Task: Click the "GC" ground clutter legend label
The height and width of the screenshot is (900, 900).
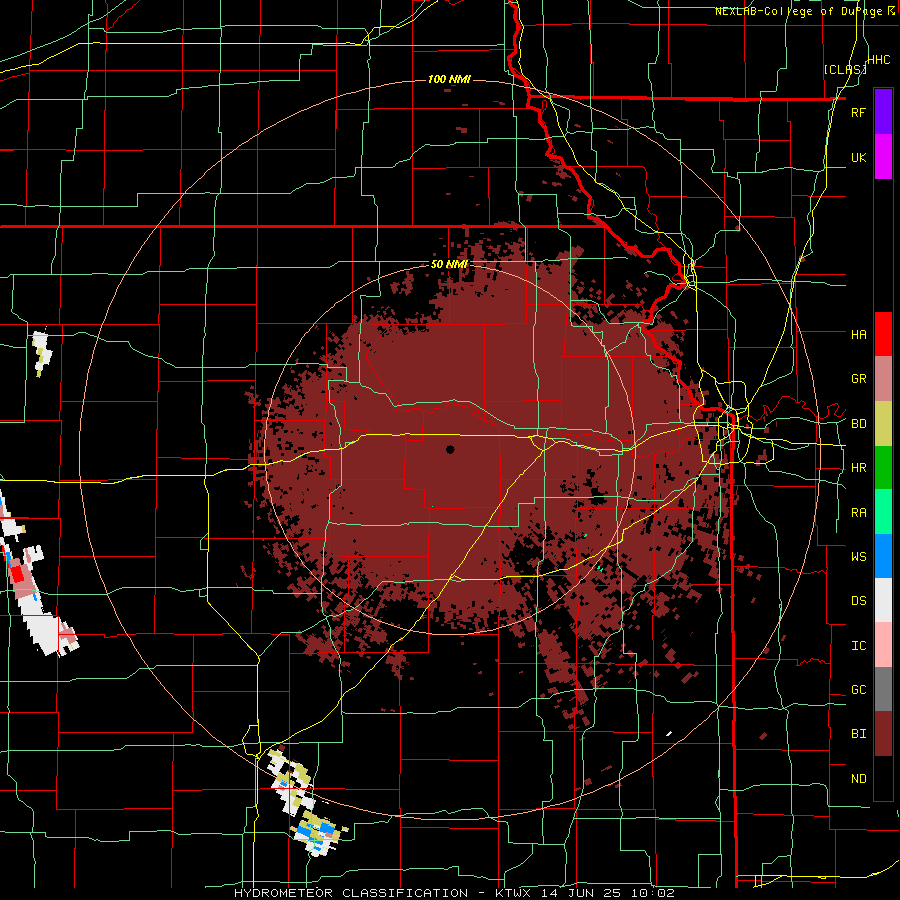Action: tap(858, 690)
